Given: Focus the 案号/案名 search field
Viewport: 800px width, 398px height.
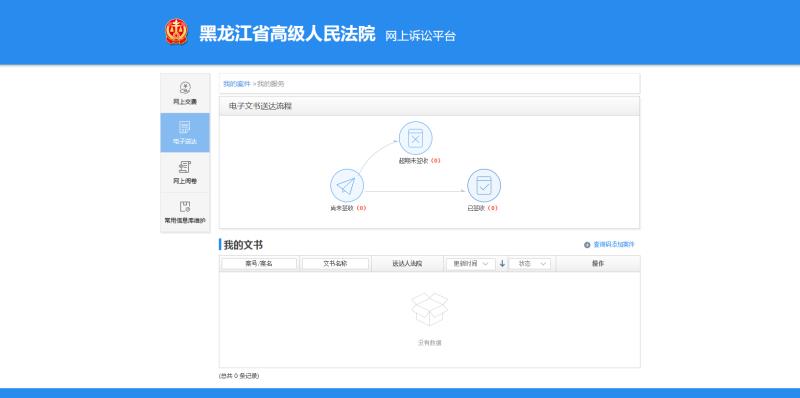Looking at the screenshot, I should 259,264.
